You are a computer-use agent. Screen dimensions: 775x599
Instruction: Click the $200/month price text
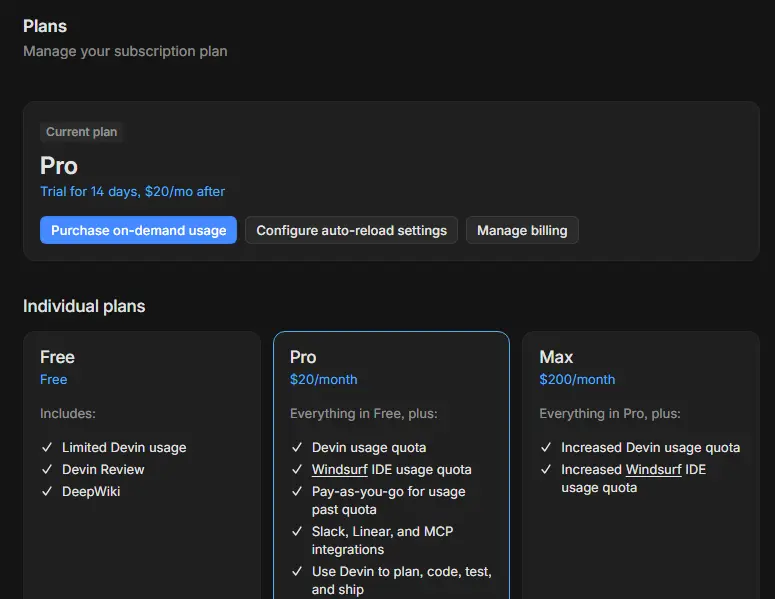[577, 380]
